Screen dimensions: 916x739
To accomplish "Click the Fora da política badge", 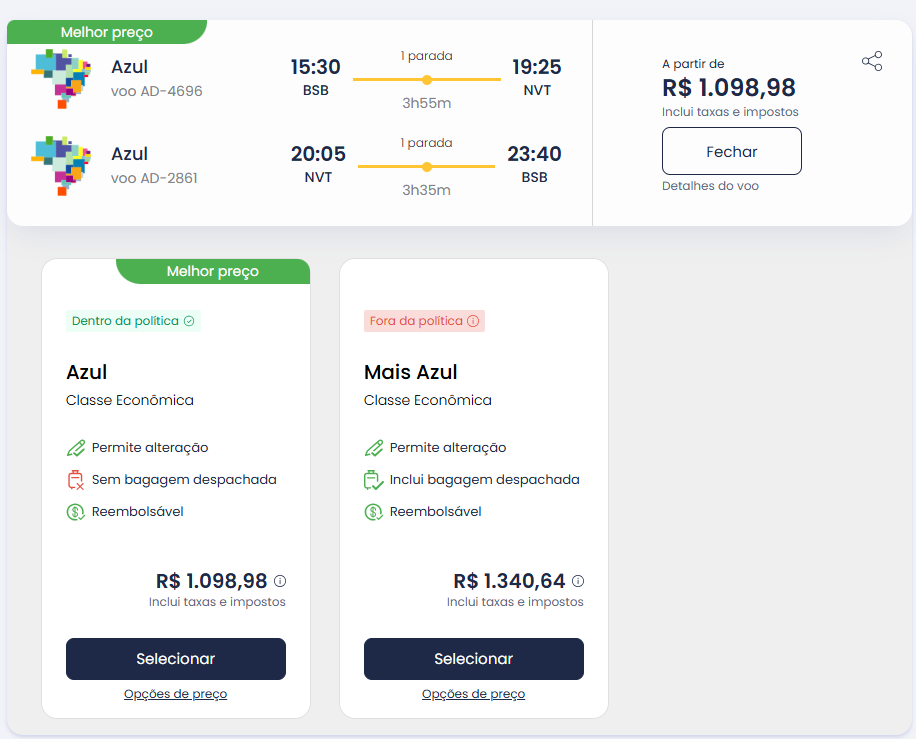I will pos(424,321).
